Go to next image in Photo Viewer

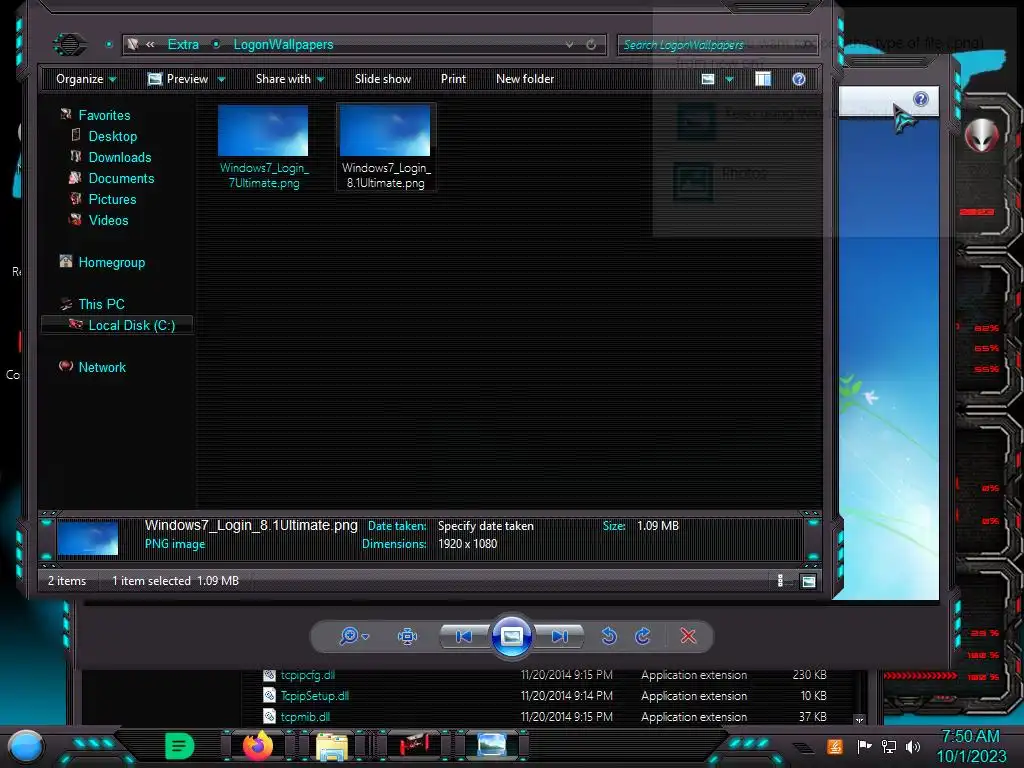560,636
